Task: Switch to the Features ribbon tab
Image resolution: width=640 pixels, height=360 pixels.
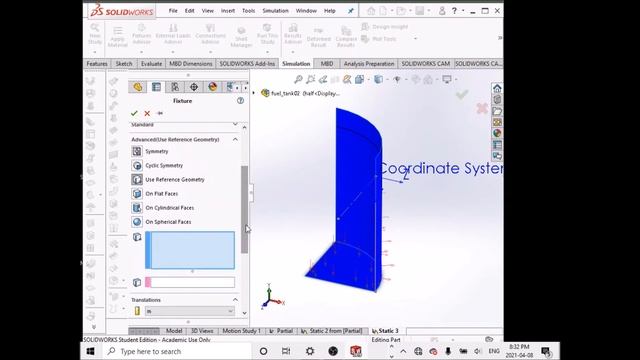Action: (x=97, y=64)
